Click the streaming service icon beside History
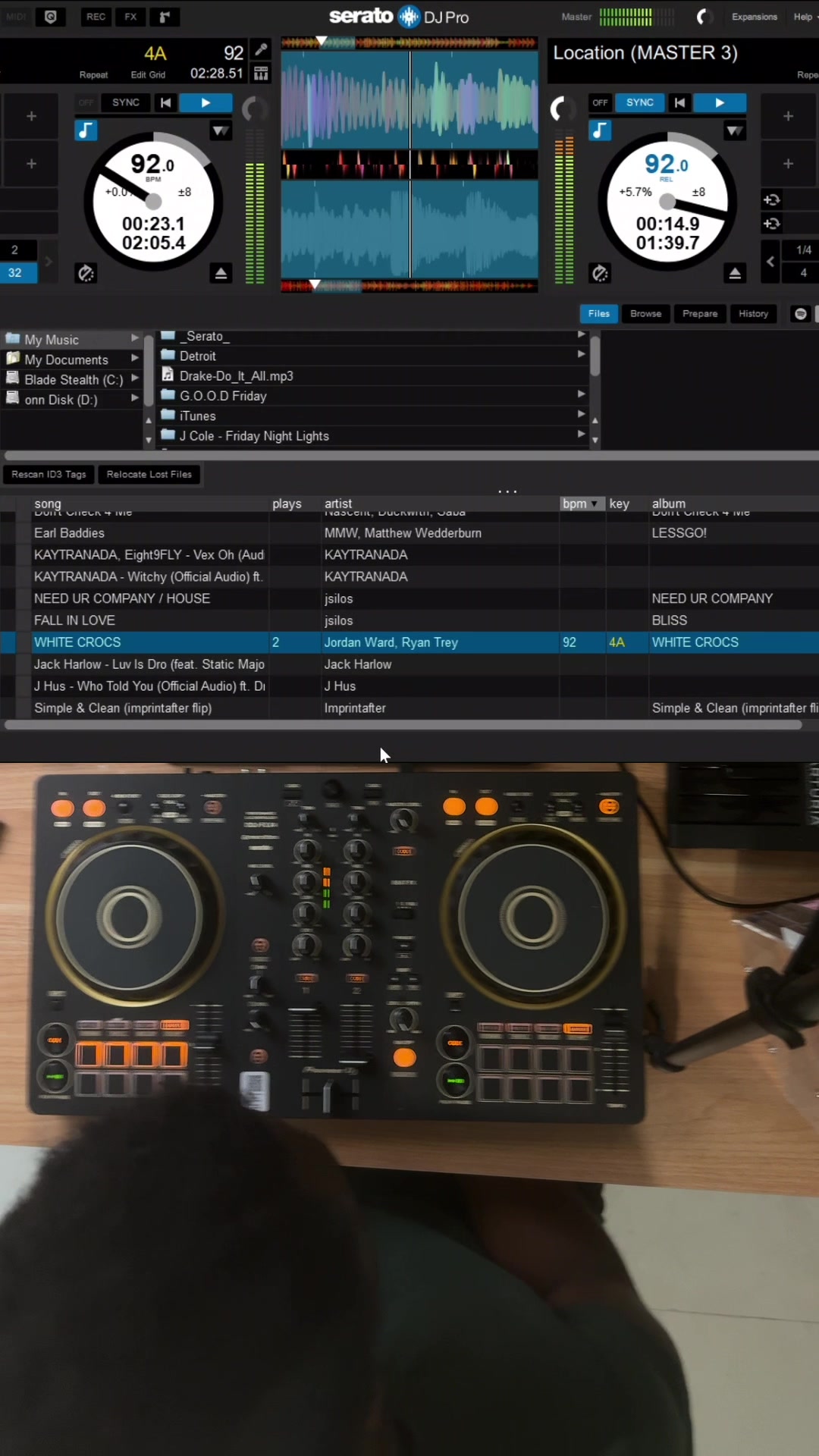Image resolution: width=819 pixels, height=1456 pixels. coord(800,314)
